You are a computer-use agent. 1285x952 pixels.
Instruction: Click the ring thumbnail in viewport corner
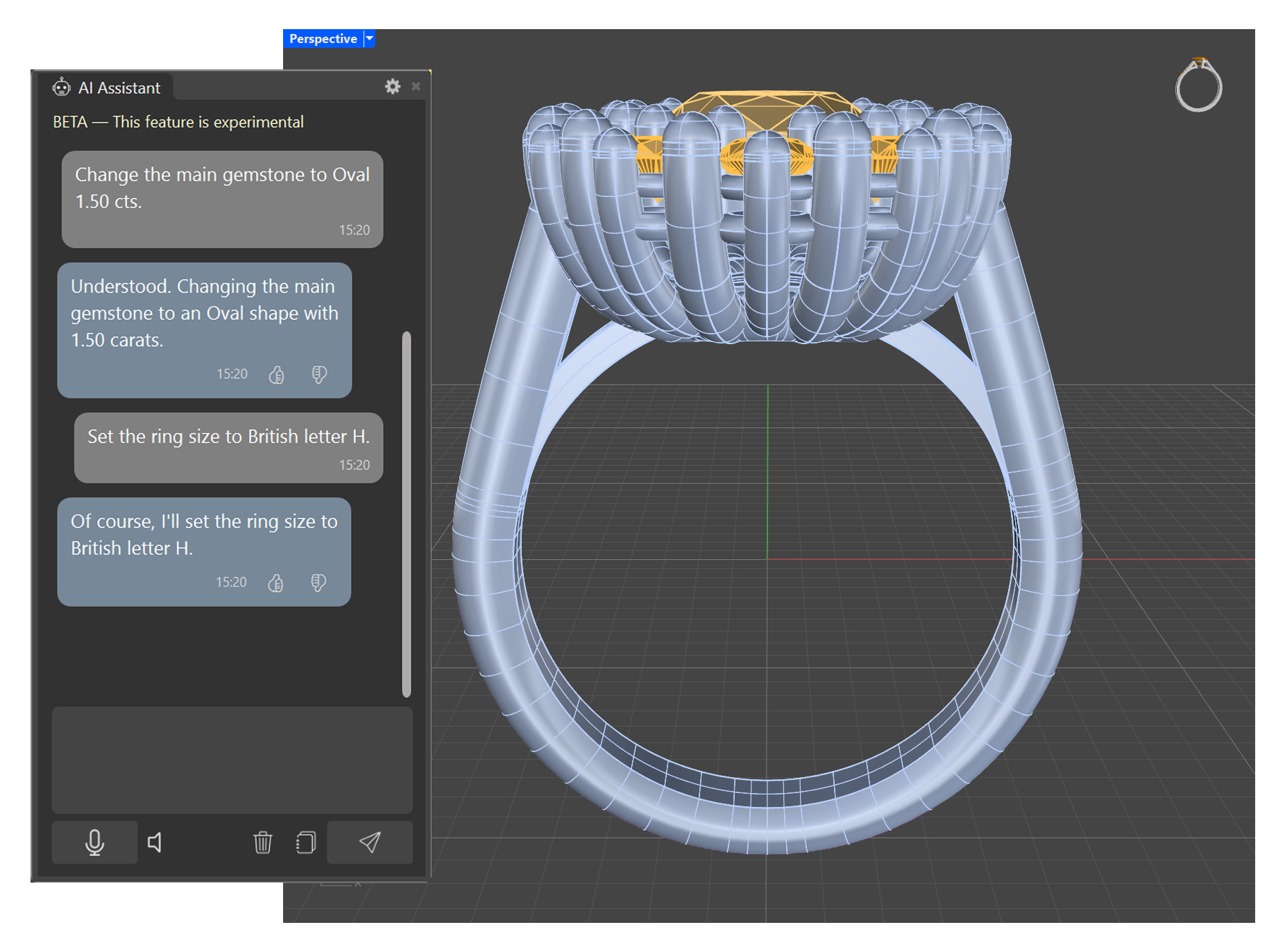(x=1198, y=86)
